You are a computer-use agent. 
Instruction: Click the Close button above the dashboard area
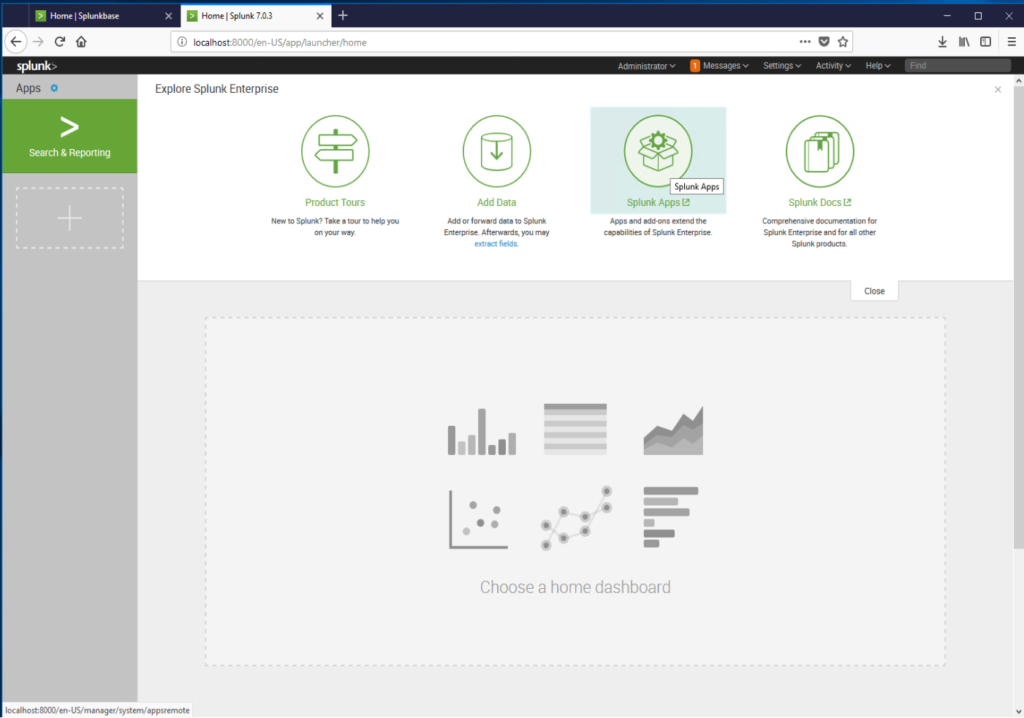click(x=873, y=290)
